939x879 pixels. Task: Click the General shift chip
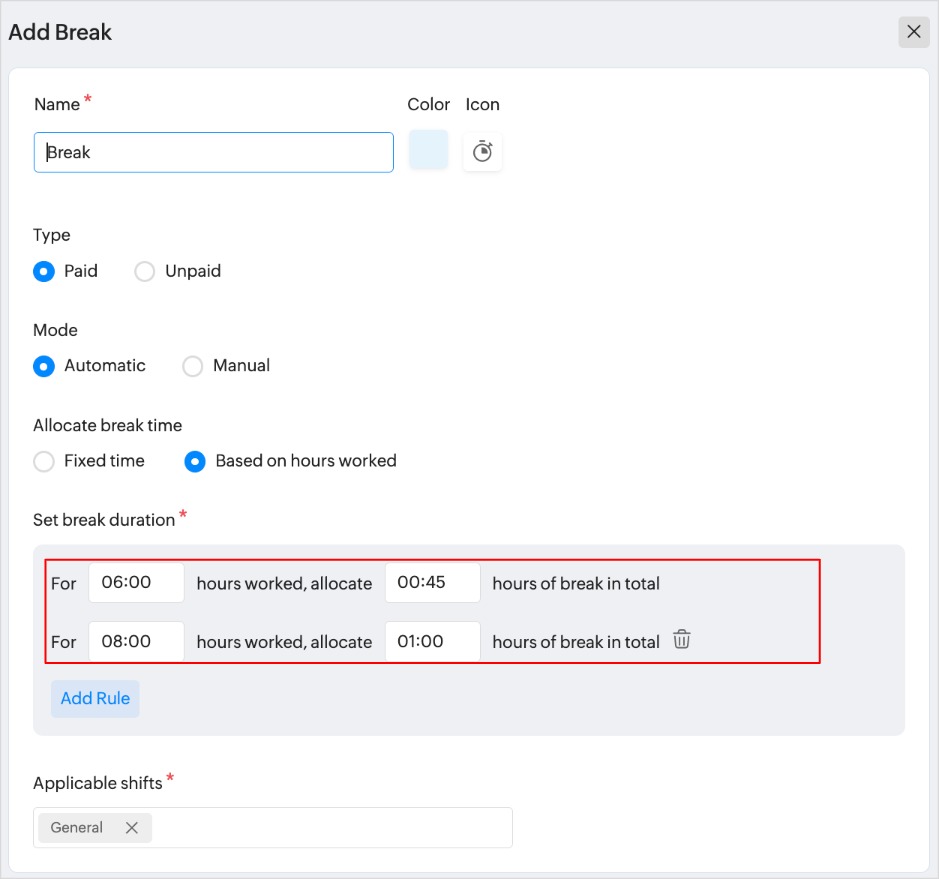click(77, 828)
